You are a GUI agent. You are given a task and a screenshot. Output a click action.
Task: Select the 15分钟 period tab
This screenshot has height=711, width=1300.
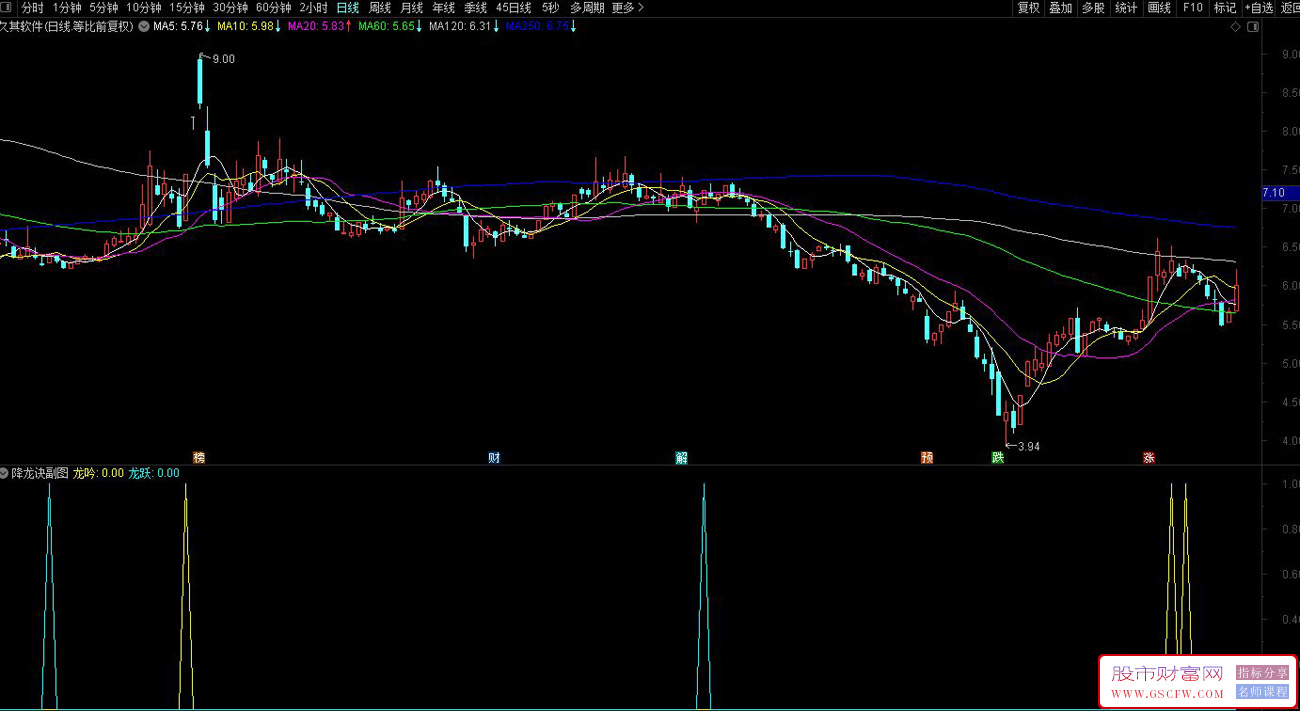tap(187, 7)
